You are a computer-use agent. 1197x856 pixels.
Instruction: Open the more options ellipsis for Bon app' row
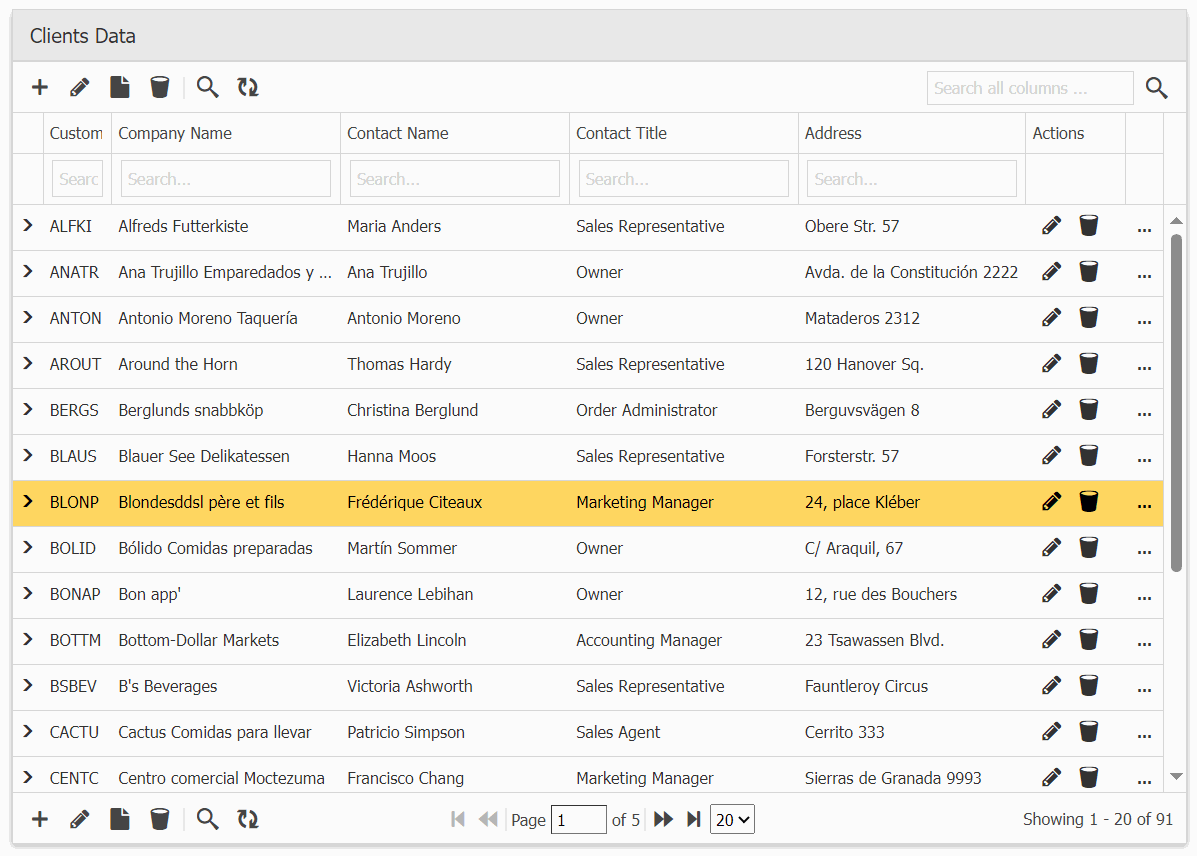point(1144,596)
